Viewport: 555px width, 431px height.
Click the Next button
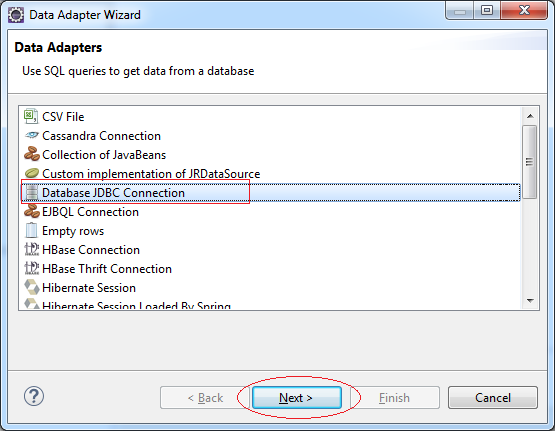[x=297, y=398]
